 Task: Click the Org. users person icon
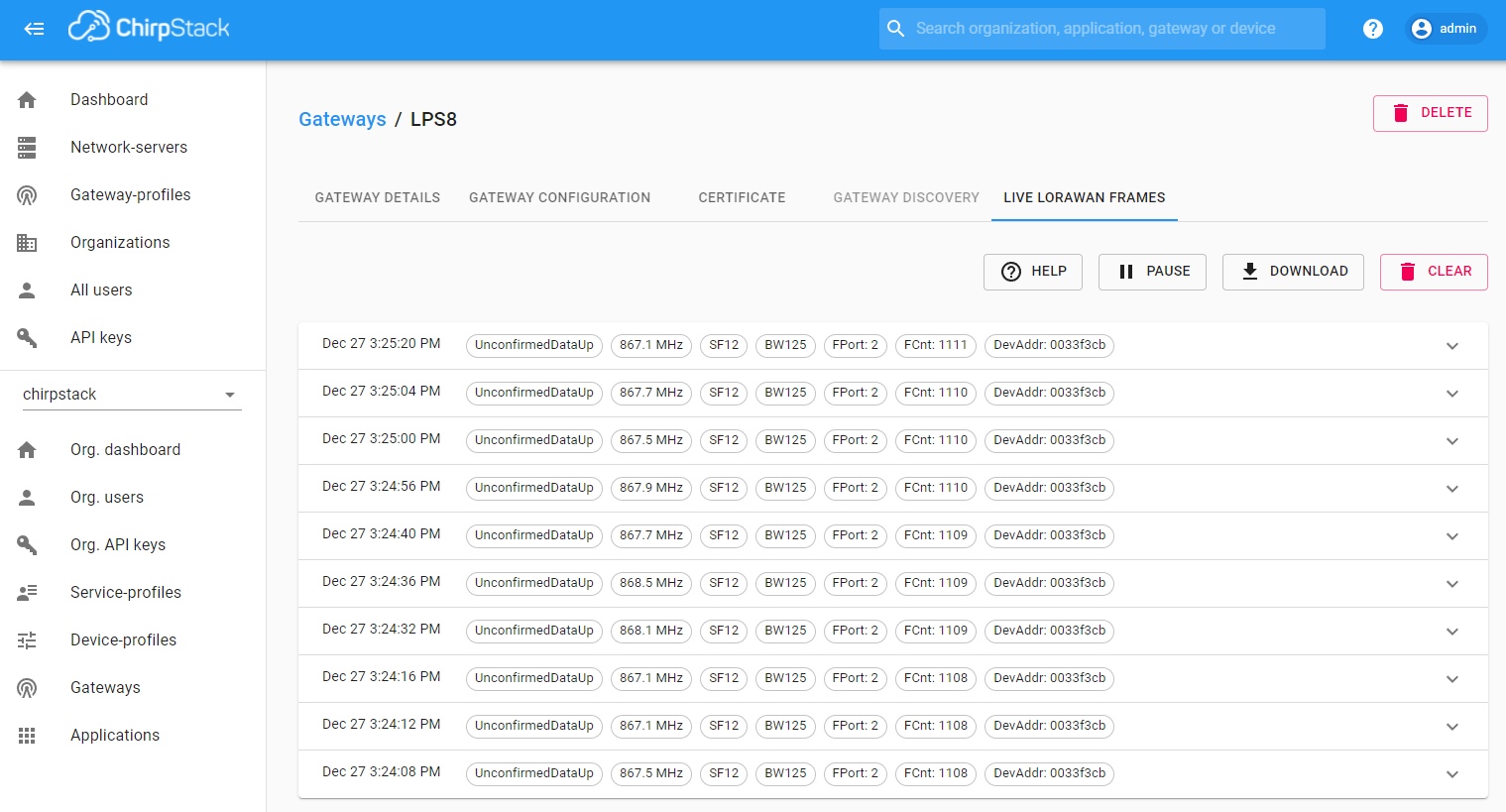[x=27, y=498]
